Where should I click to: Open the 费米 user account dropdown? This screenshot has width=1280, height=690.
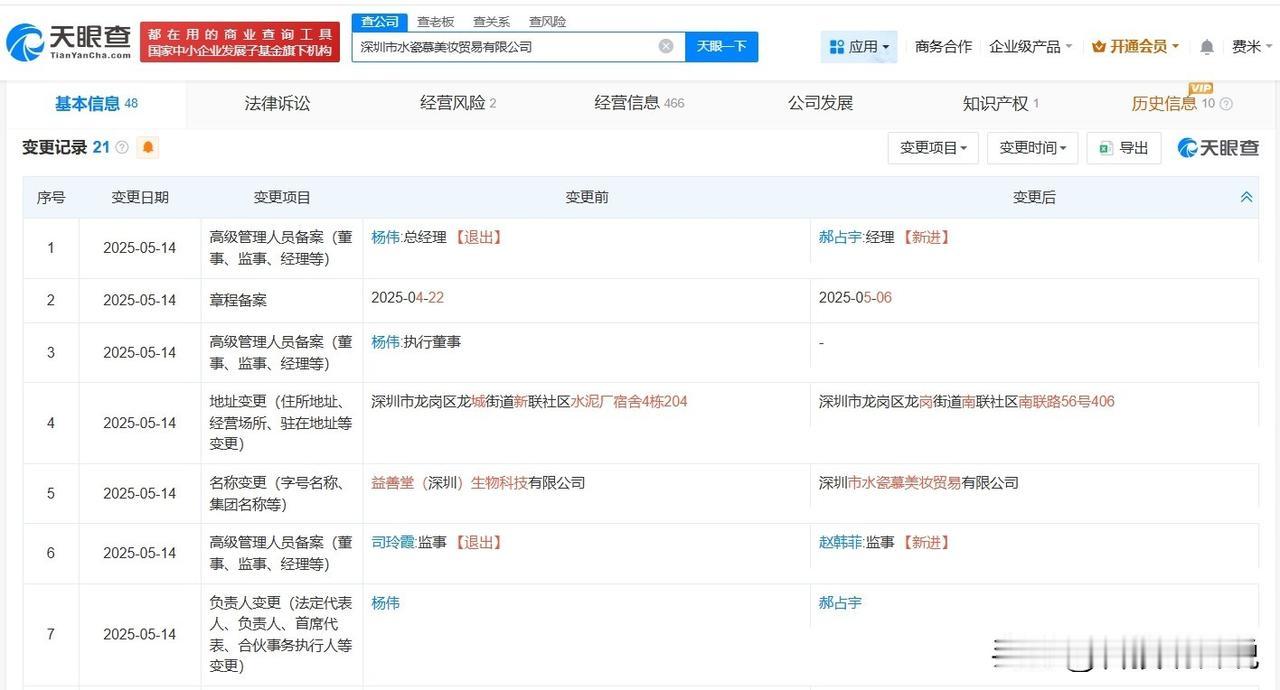pos(1251,47)
